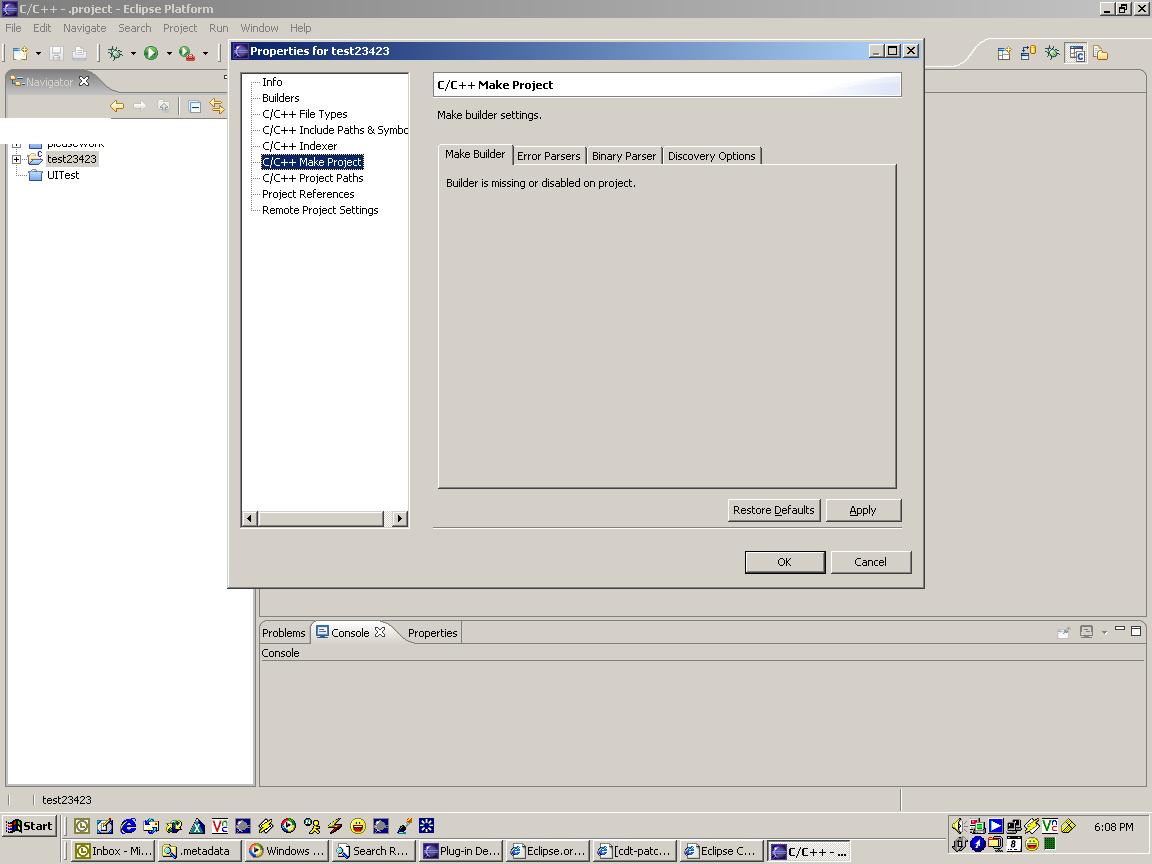Click the console display selector monitor icon

(x=1087, y=632)
